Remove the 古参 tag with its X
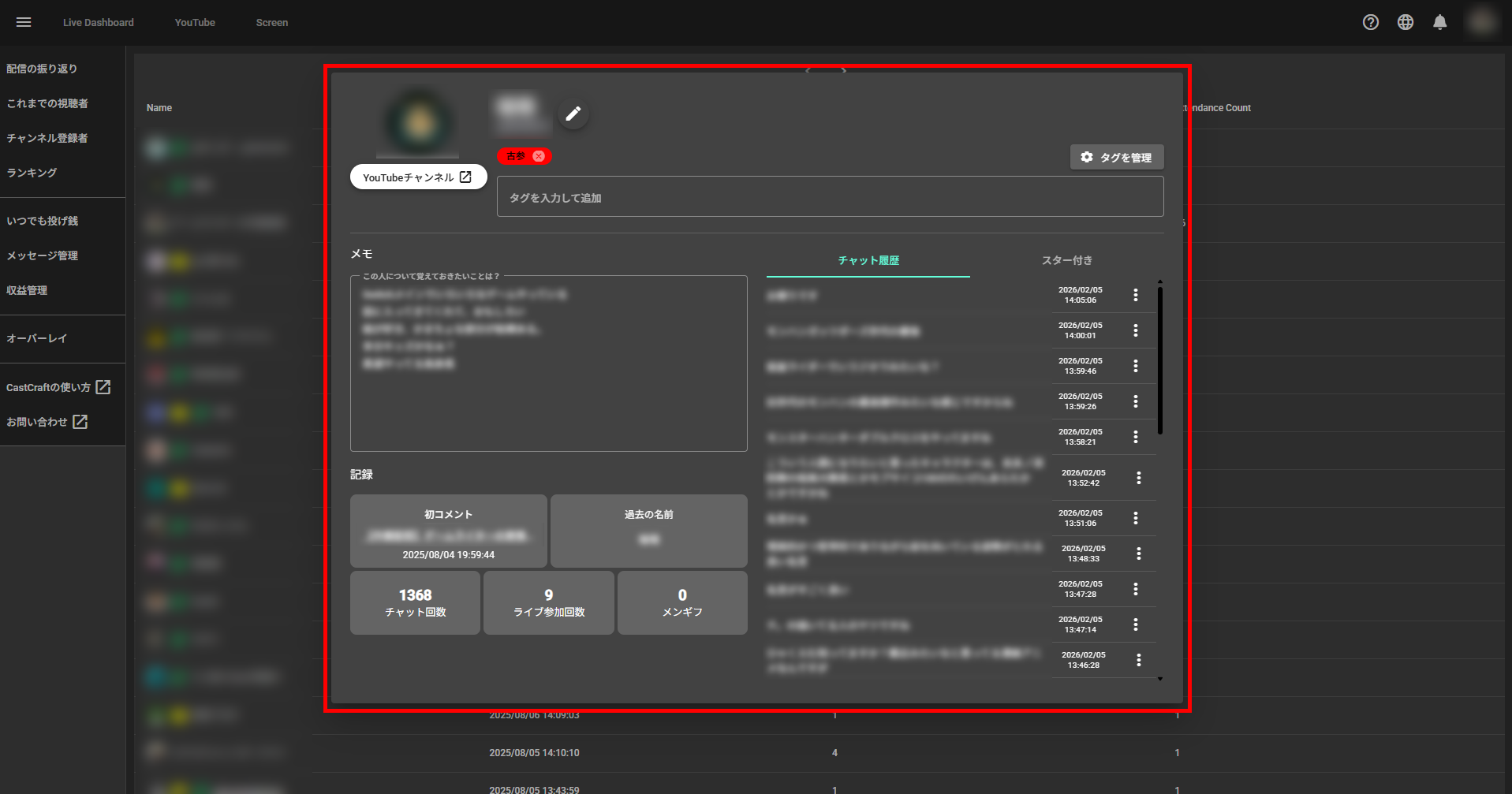The width and height of the screenshot is (1512, 794). coord(539,156)
